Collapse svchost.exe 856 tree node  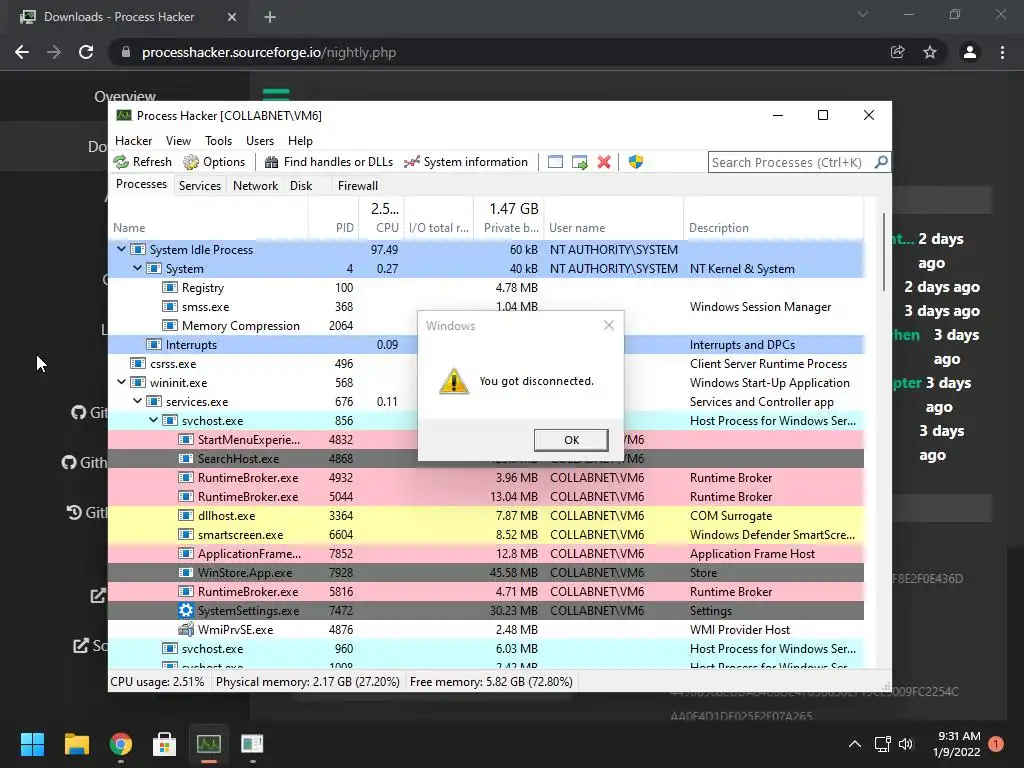[x=153, y=420]
